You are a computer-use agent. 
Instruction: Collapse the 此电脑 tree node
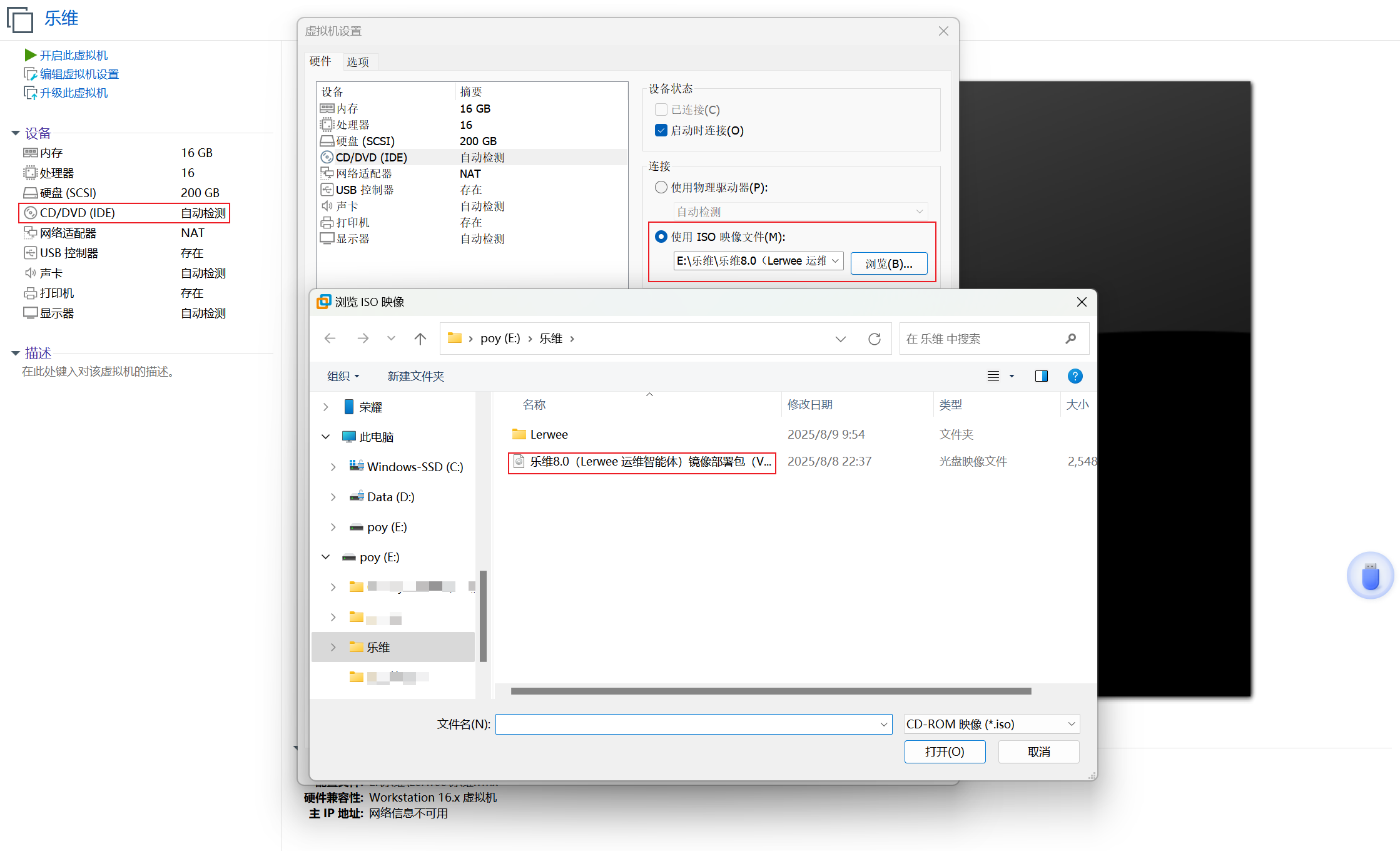[x=325, y=437]
